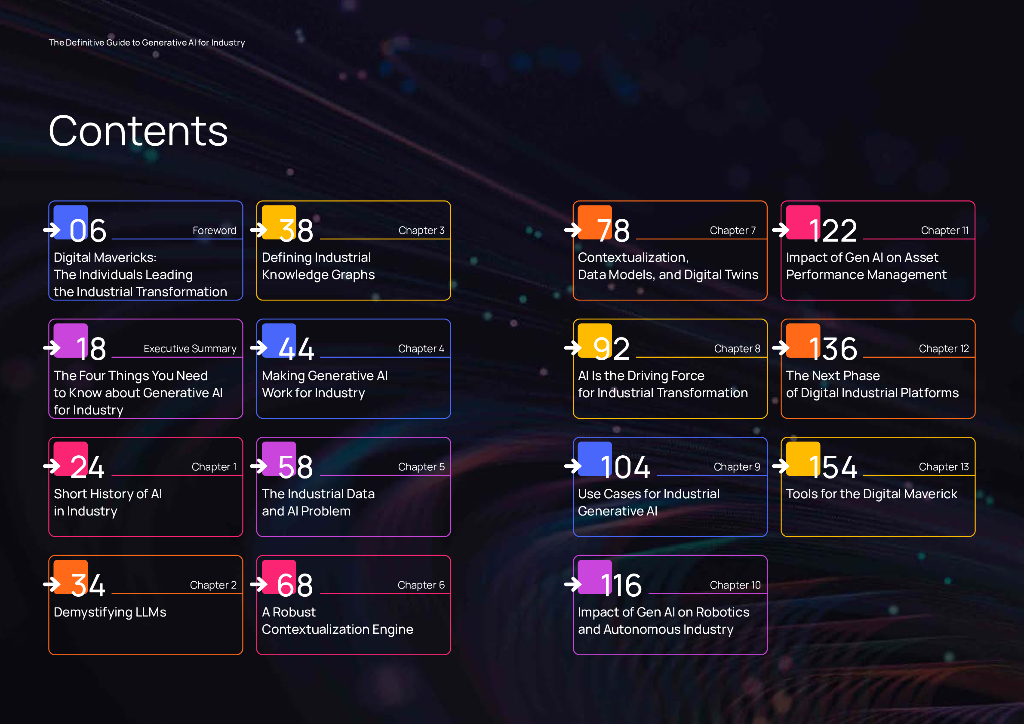
Task: Open 'The Industrial Data and AI Problem'
Action: click(x=318, y=503)
